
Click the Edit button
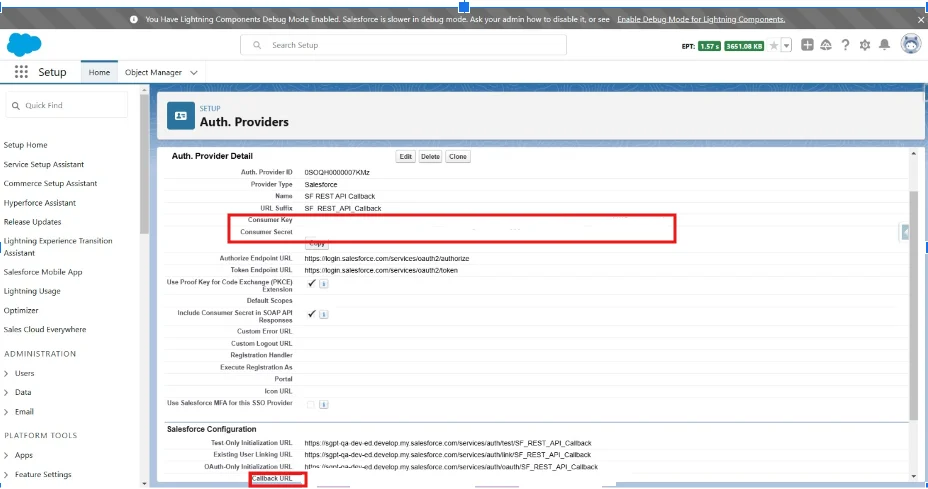405,157
